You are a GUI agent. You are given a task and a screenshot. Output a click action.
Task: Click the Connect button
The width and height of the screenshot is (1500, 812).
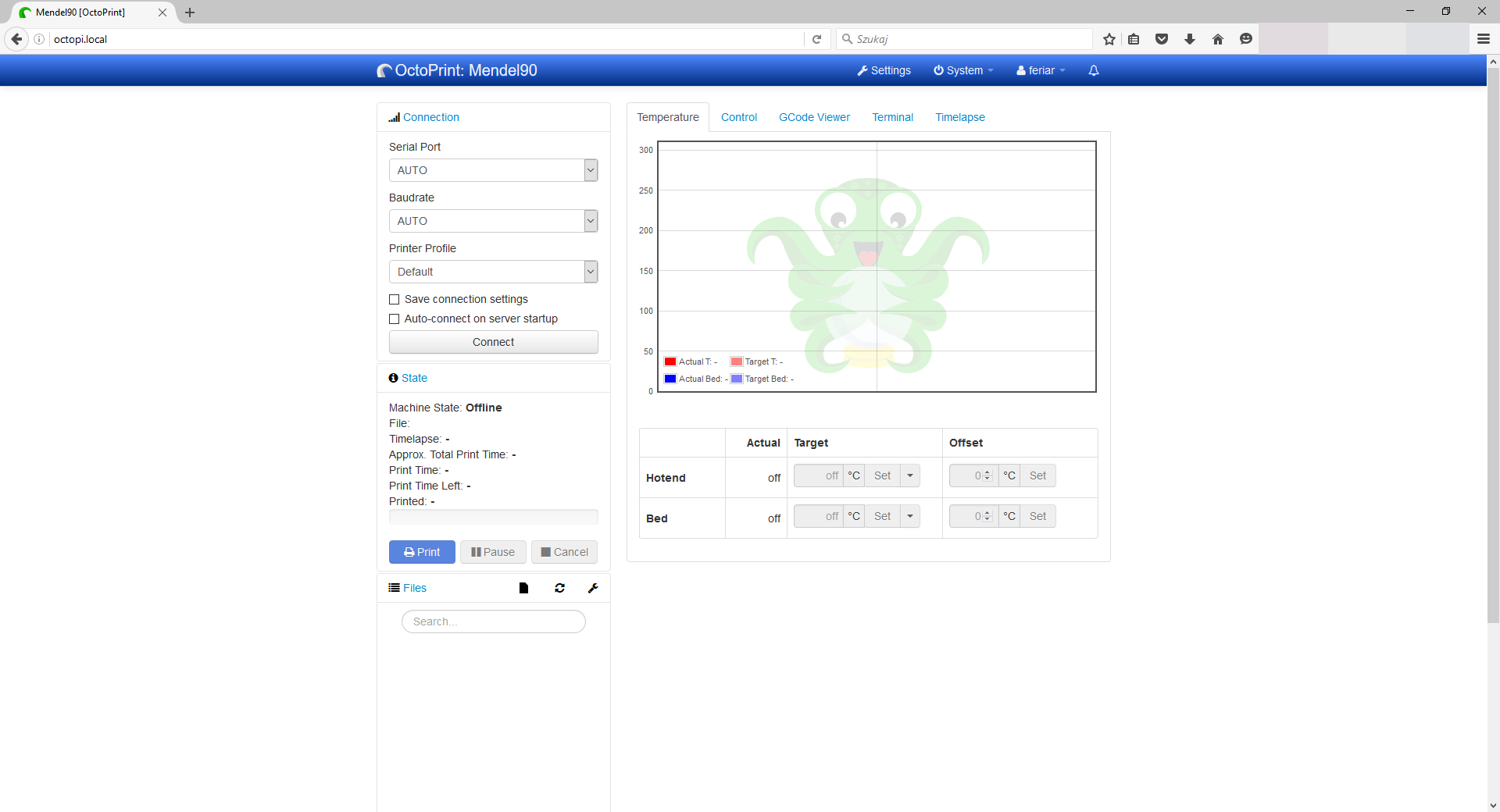tap(494, 342)
